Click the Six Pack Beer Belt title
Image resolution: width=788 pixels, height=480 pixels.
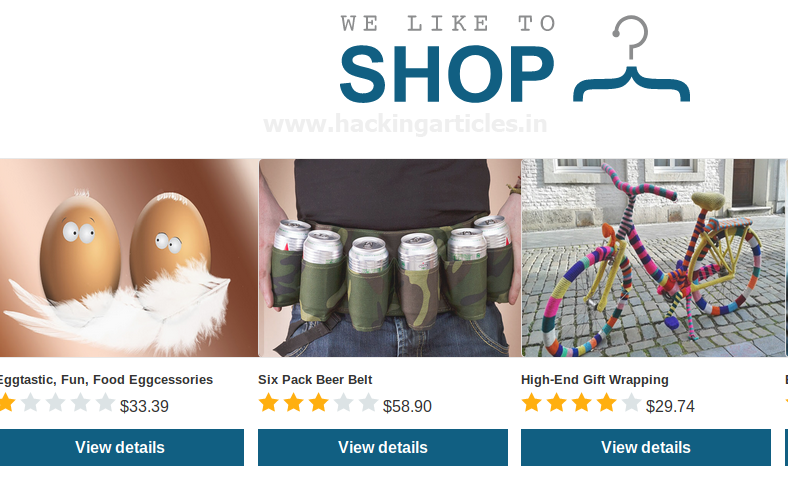tap(315, 379)
